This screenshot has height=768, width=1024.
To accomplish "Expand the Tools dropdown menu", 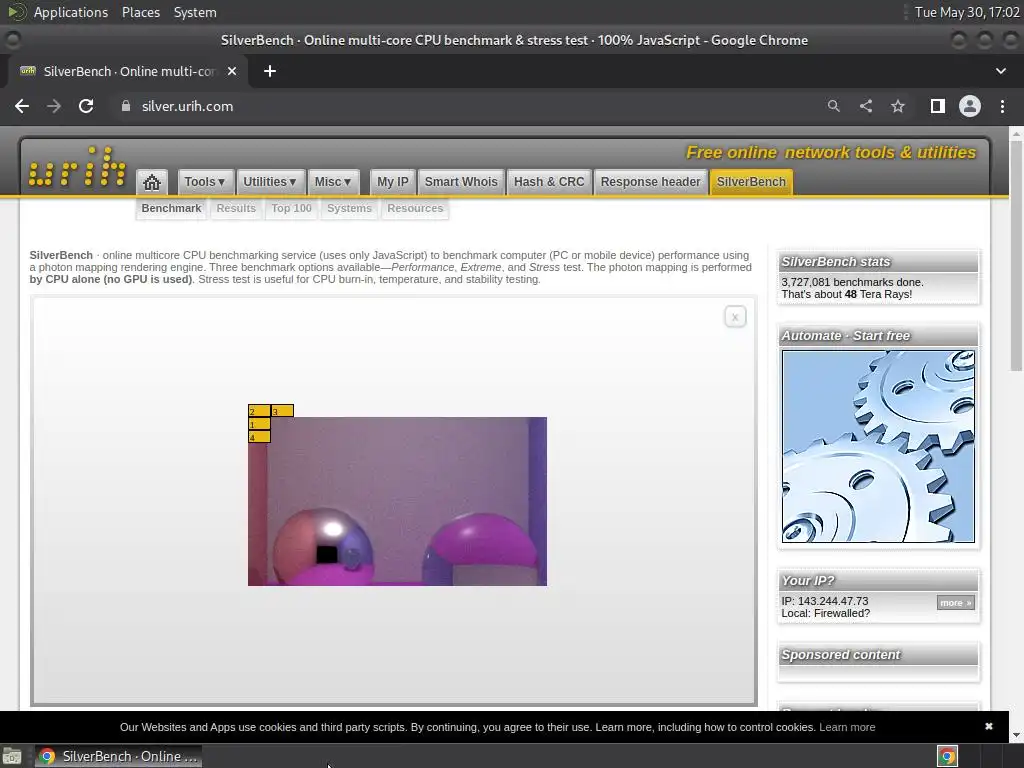I will pos(204,182).
